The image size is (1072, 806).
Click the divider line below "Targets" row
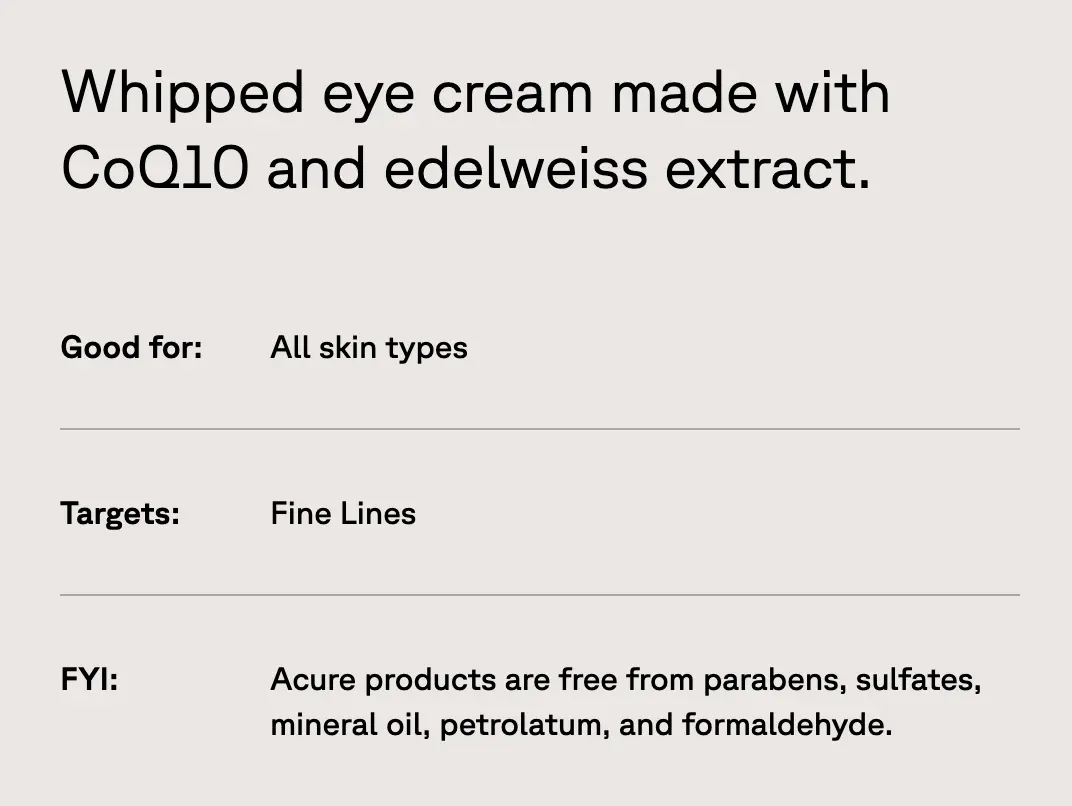540,595
